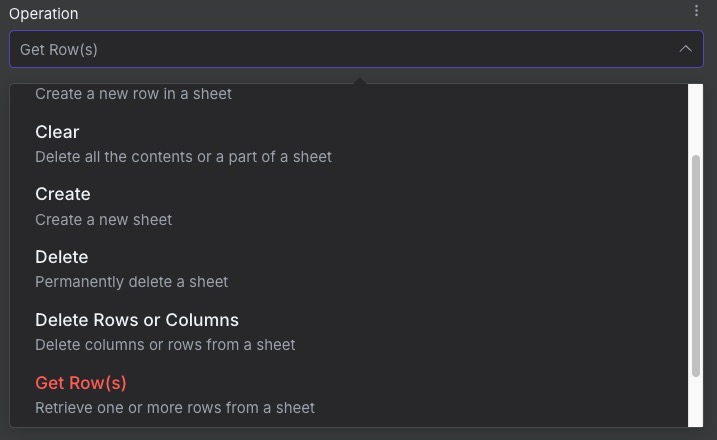Select Delete Rows or Columns operation
The width and height of the screenshot is (717, 440).
pos(137,320)
